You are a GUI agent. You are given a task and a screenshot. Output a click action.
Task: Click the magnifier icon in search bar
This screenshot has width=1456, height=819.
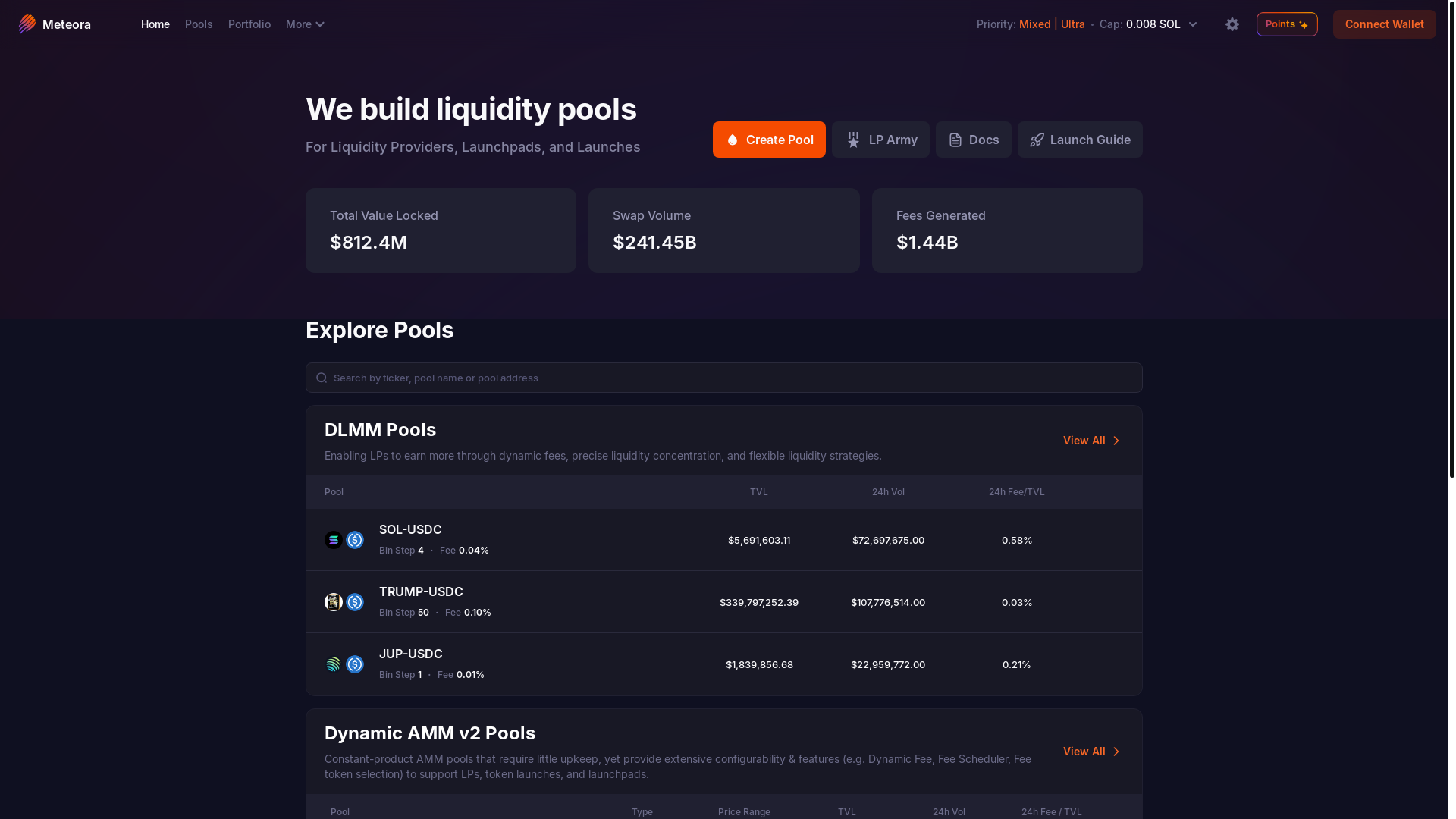click(322, 378)
